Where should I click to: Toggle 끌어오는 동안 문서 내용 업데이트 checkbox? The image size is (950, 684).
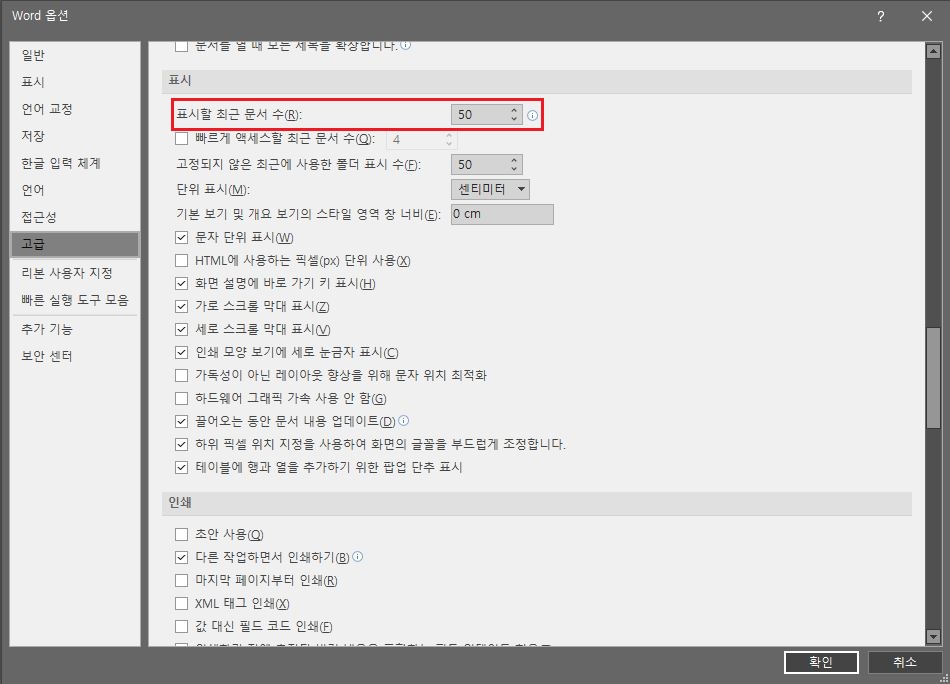coord(181,422)
